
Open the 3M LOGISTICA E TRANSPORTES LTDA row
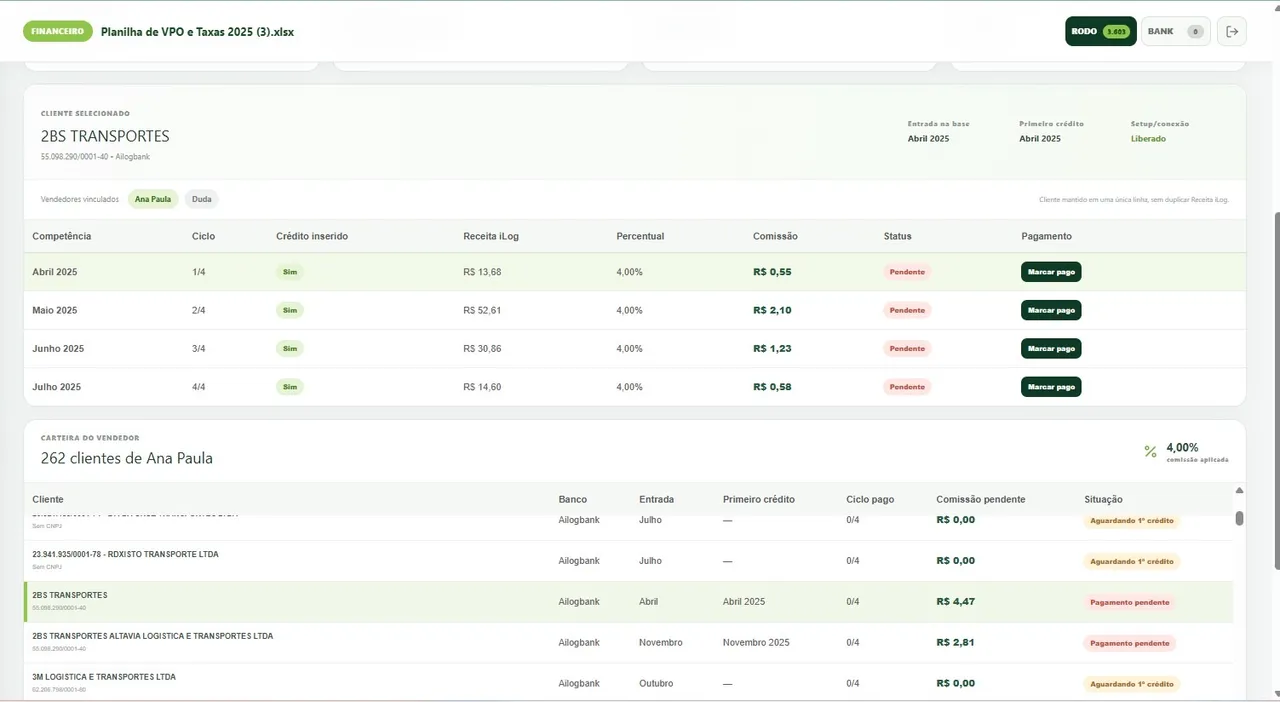tap(628, 683)
